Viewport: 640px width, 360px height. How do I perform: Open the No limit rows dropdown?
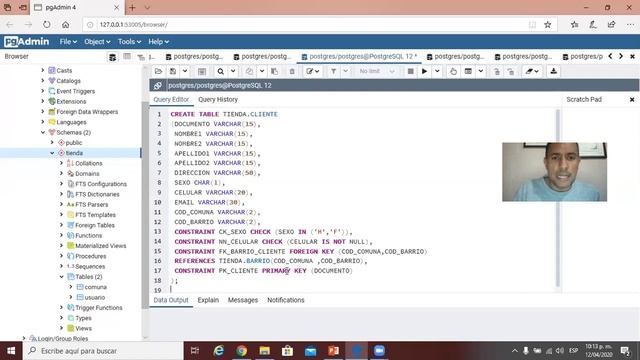tap(376, 71)
